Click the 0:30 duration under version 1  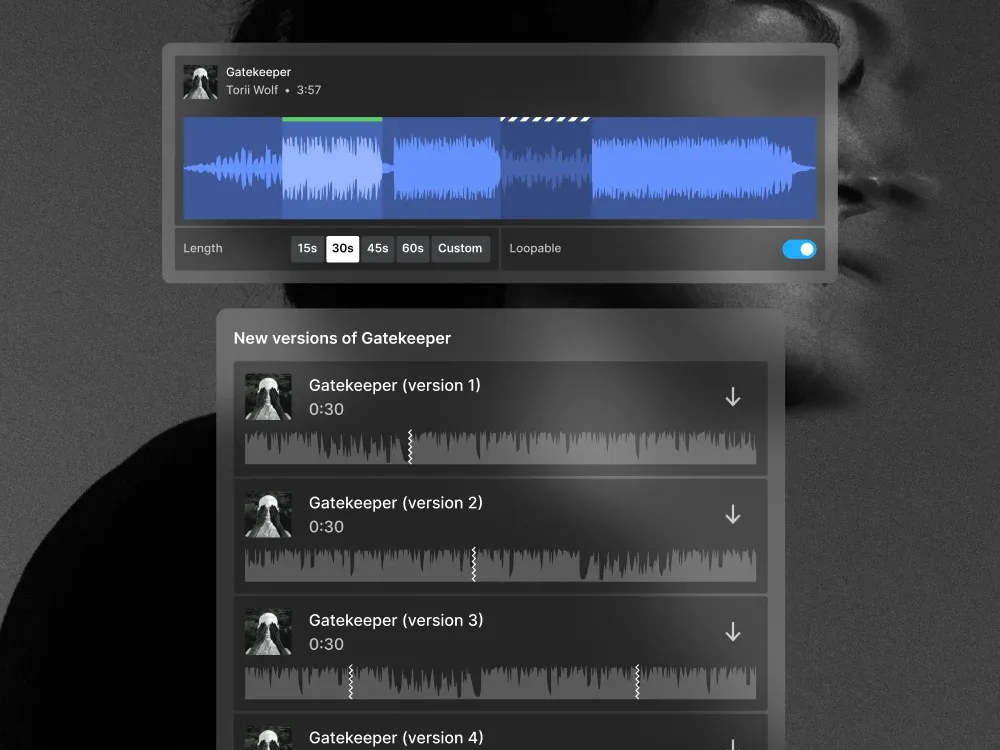tap(327, 409)
